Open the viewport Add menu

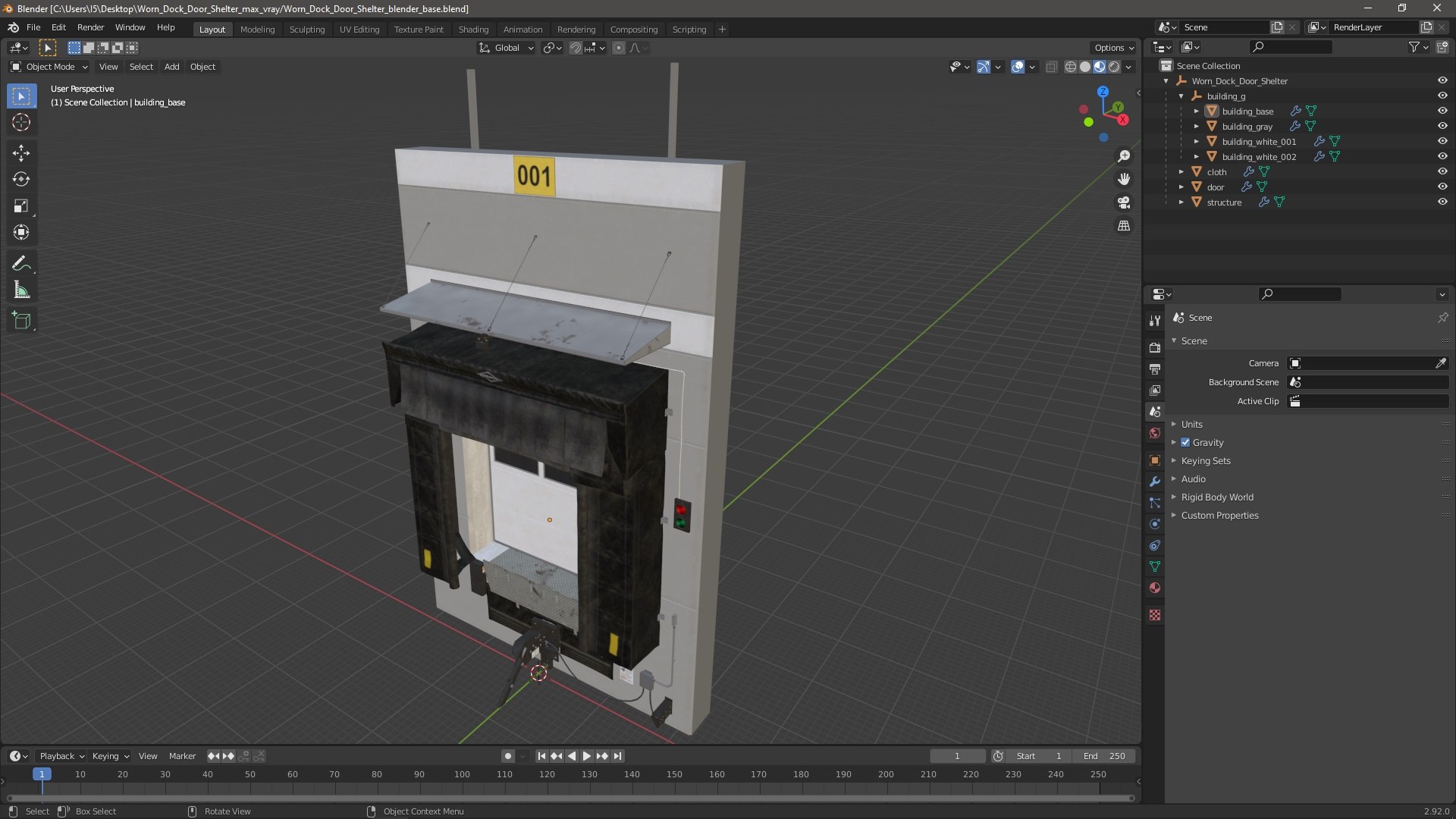[172, 67]
